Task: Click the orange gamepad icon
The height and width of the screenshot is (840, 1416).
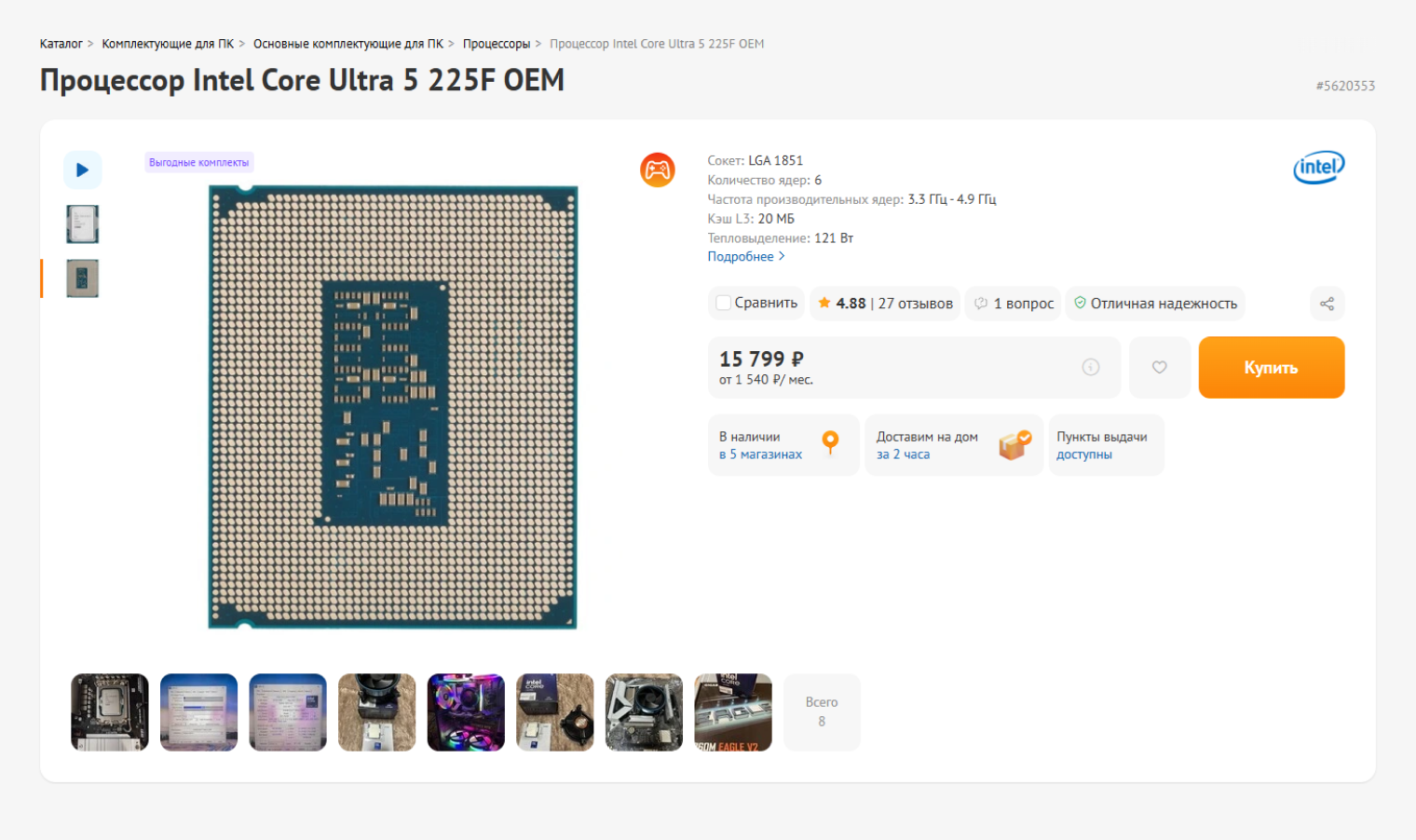Action: 658,170
